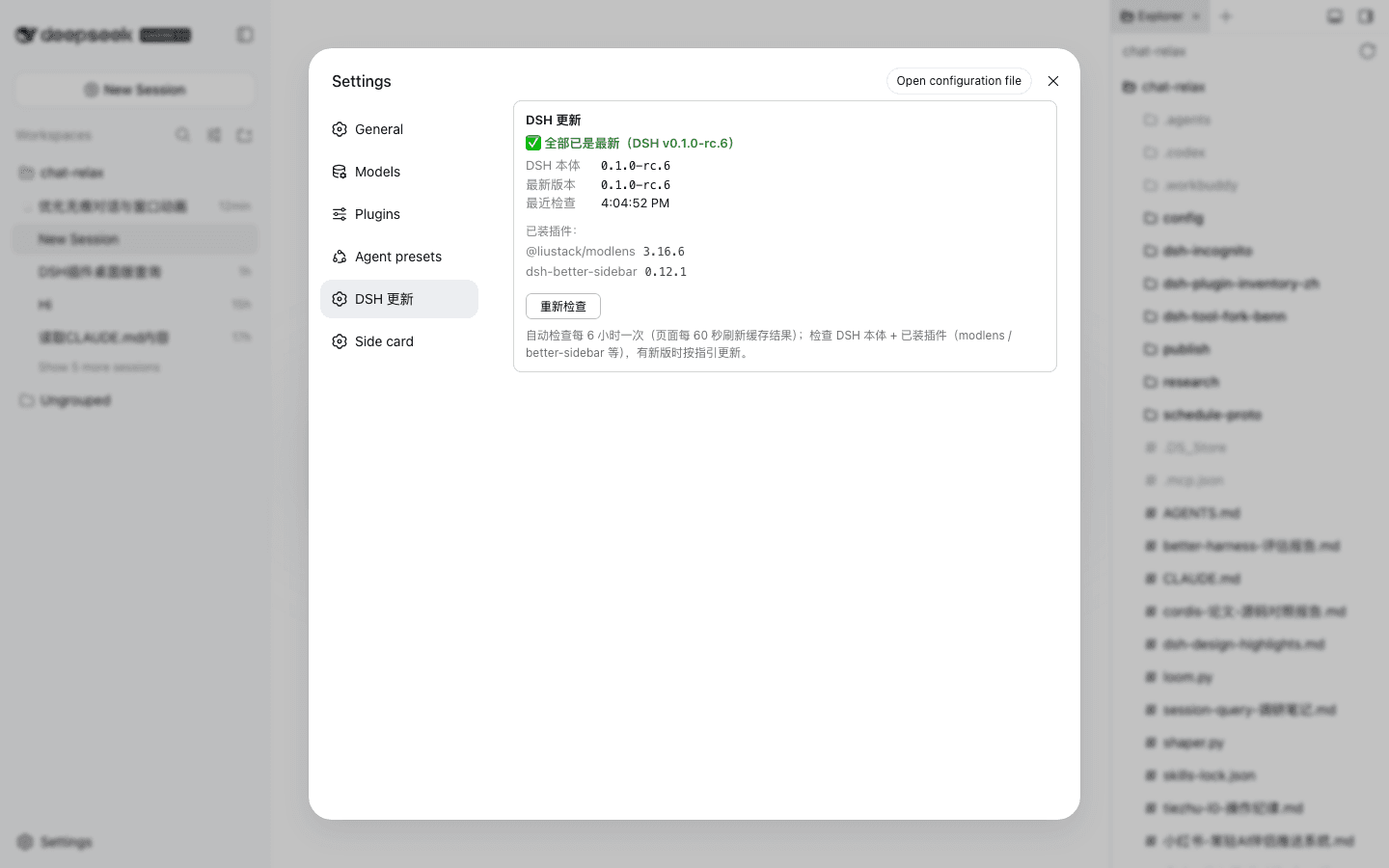Screen dimensions: 1389x868
Task: Click the green checkmark status icon
Action: (x=533, y=143)
